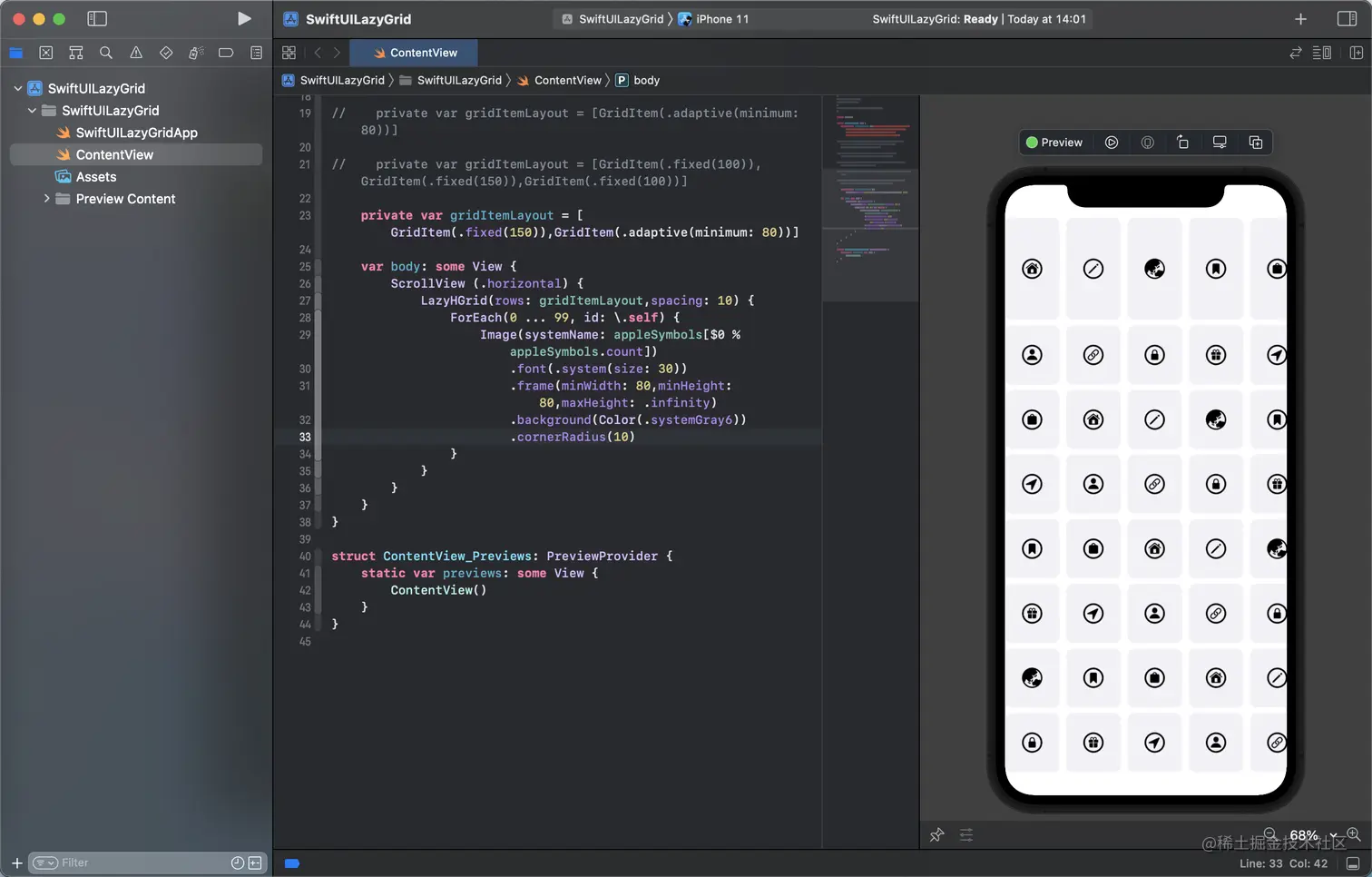The width and height of the screenshot is (1372, 877).
Task: Toggle the debug area at bottom right
Action: [x=1353, y=863]
